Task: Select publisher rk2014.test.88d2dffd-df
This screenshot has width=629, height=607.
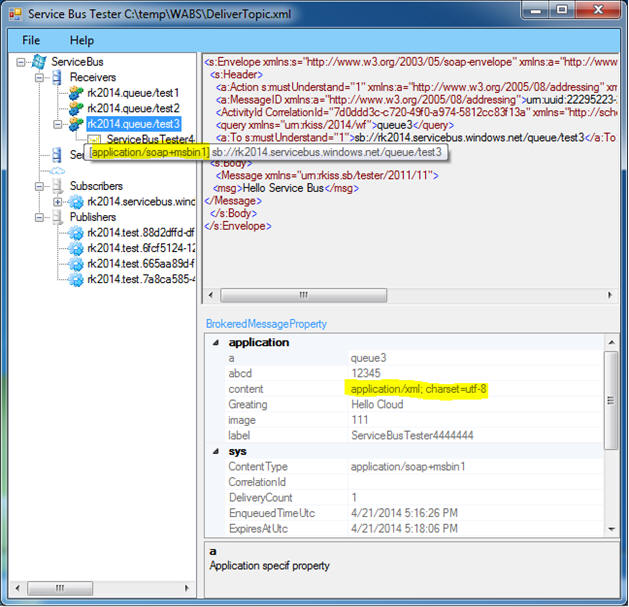Action: coord(141,233)
